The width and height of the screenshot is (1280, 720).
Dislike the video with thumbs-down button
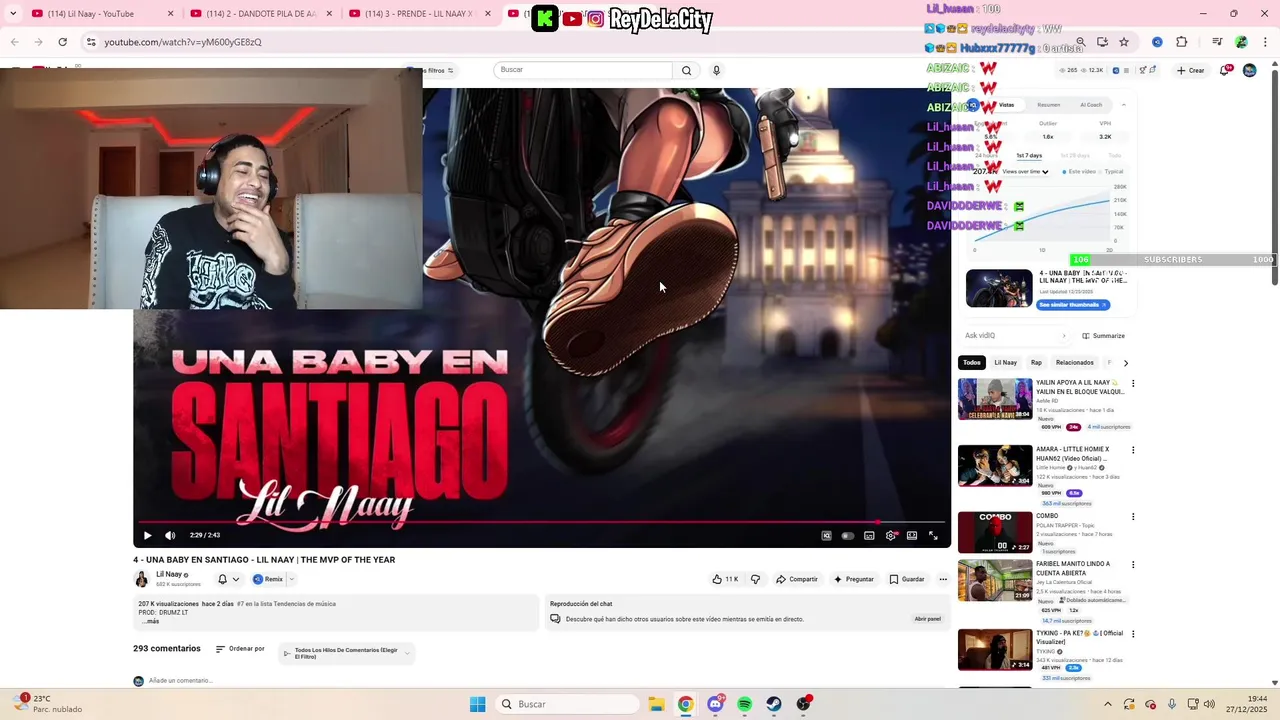755,579
